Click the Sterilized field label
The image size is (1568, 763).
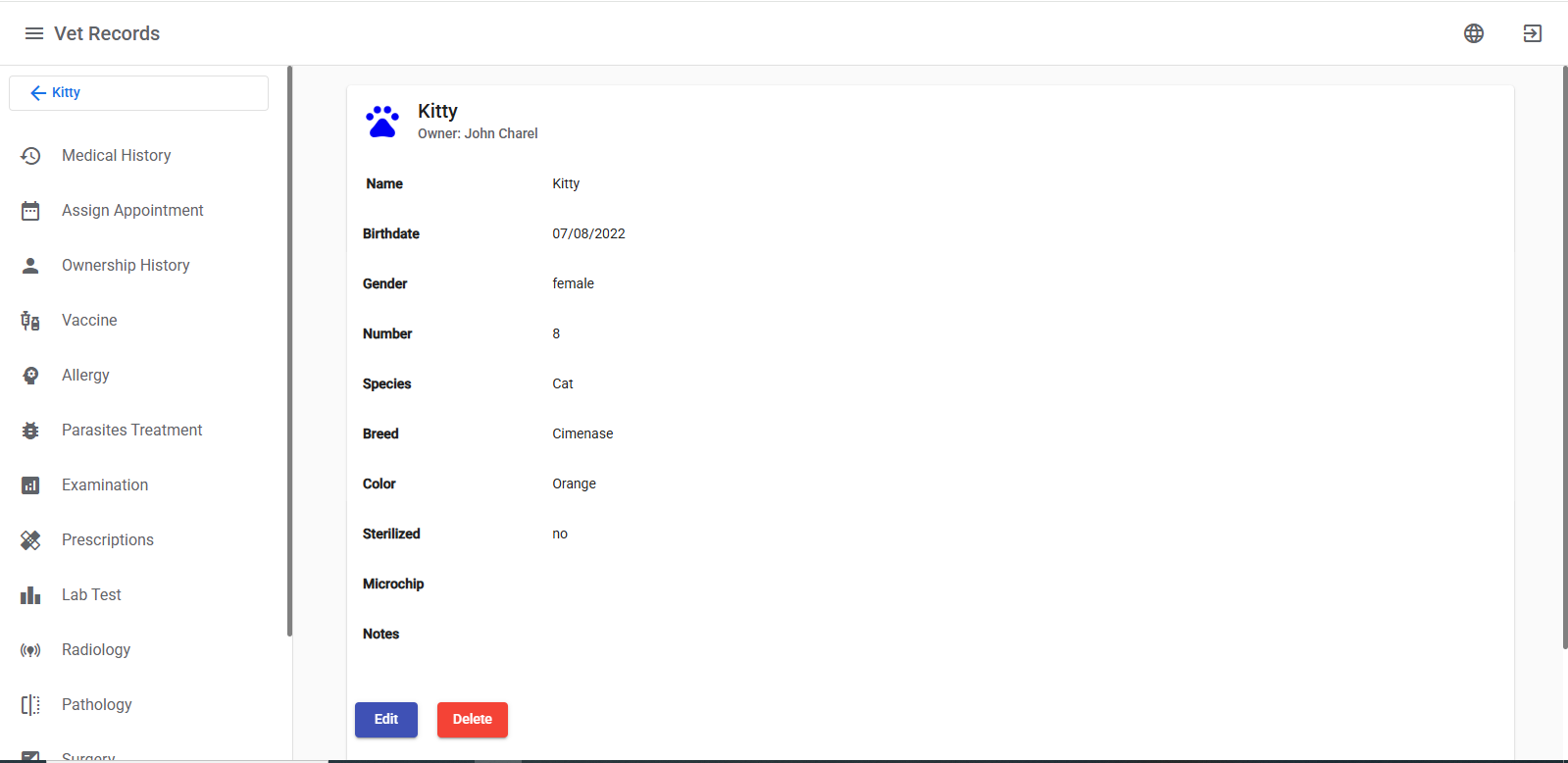(x=391, y=534)
